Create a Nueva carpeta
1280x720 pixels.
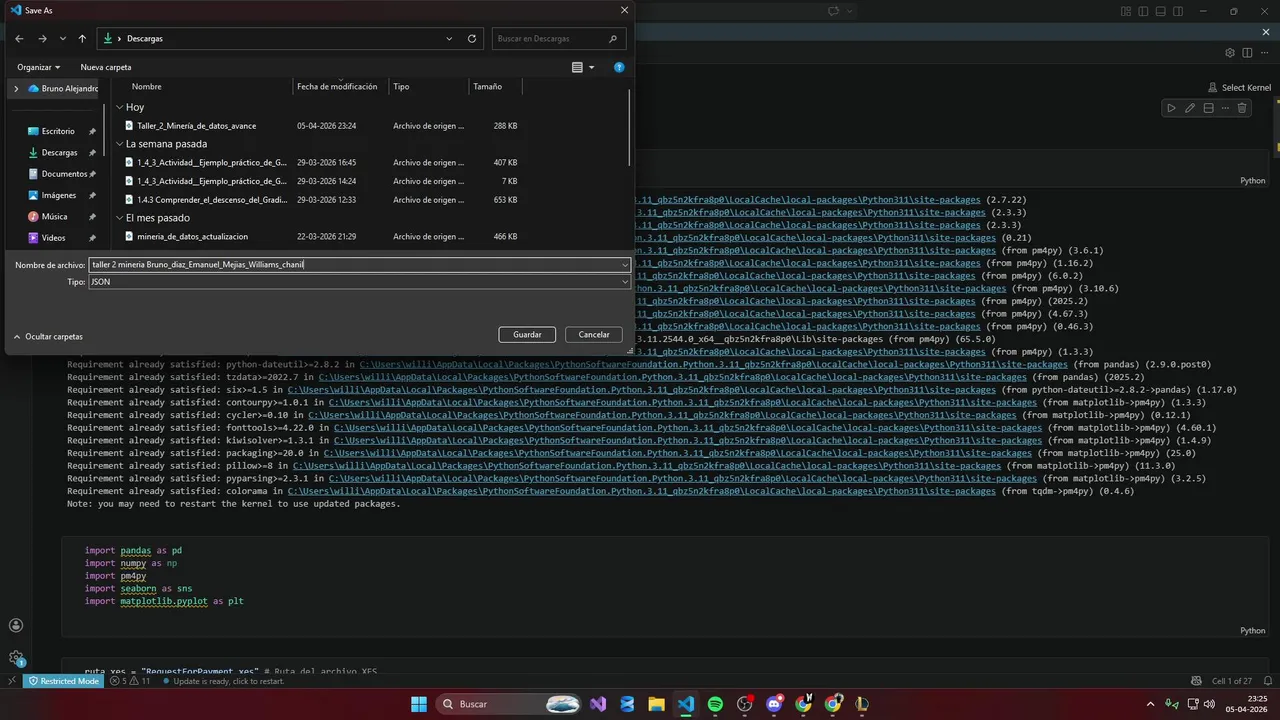(106, 67)
